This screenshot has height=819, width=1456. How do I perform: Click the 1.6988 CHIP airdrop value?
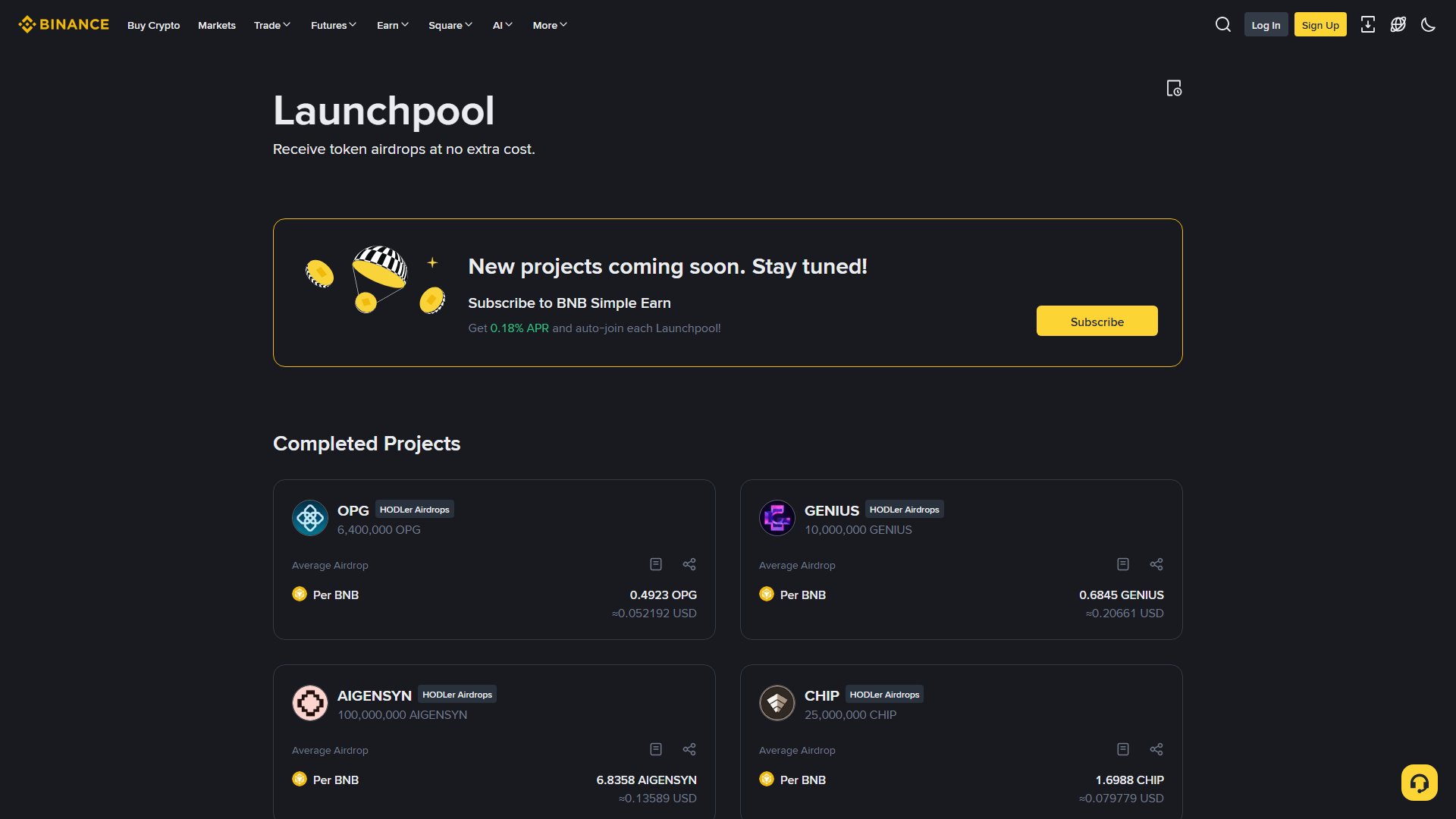coord(1130,780)
